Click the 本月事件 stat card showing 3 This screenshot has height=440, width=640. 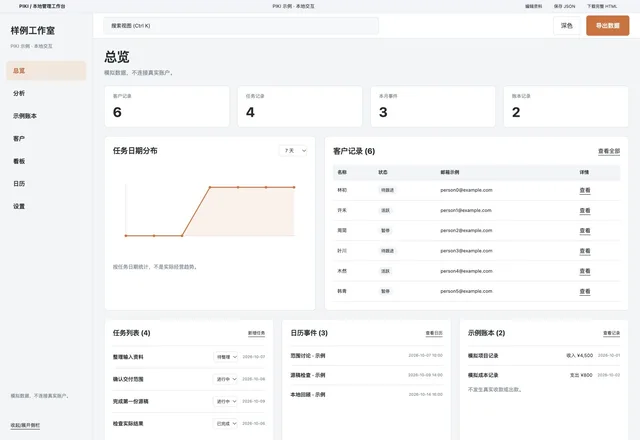[433, 106]
